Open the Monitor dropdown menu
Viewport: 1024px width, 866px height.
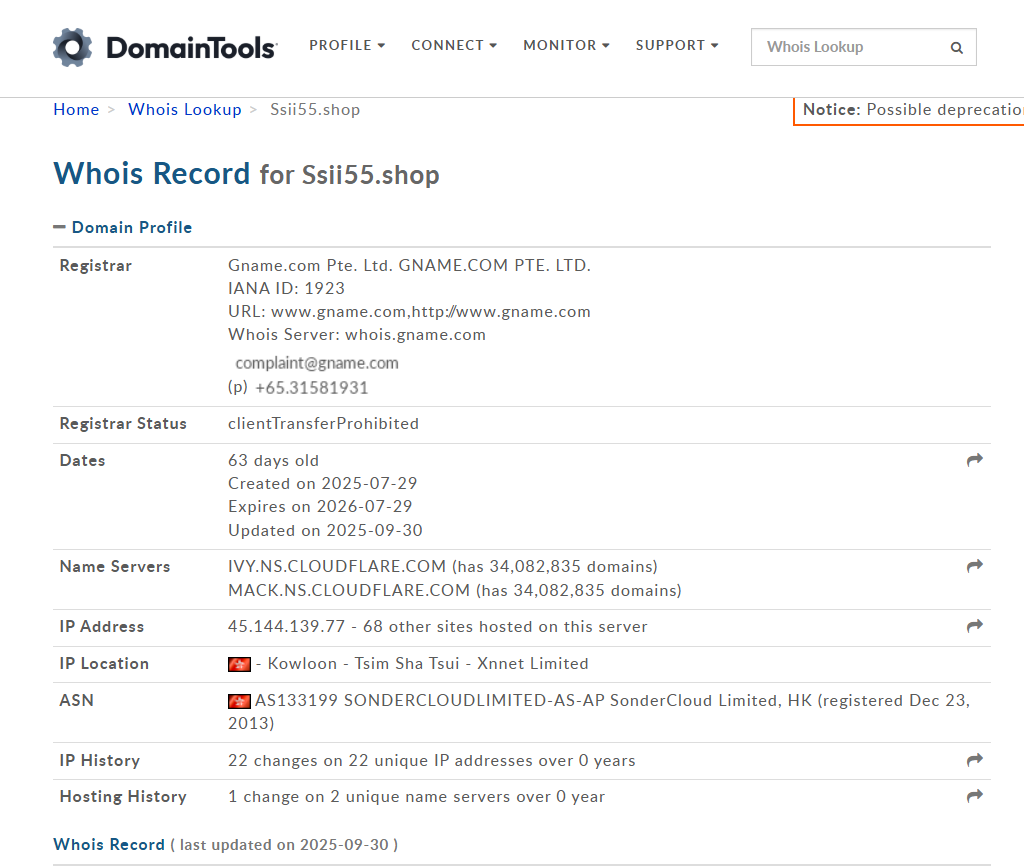(x=566, y=45)
